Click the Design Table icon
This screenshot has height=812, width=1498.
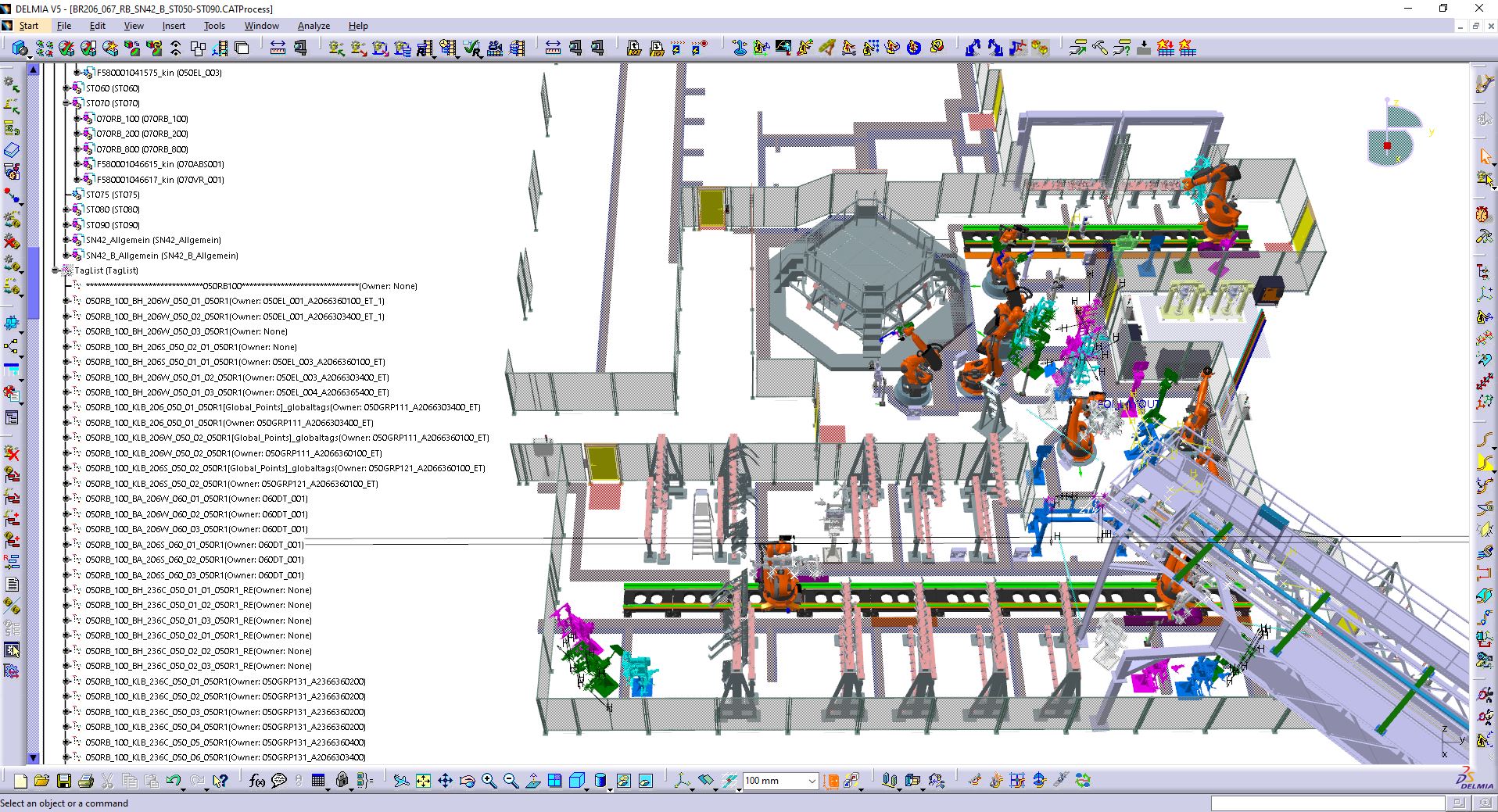[x=317, y=780]
